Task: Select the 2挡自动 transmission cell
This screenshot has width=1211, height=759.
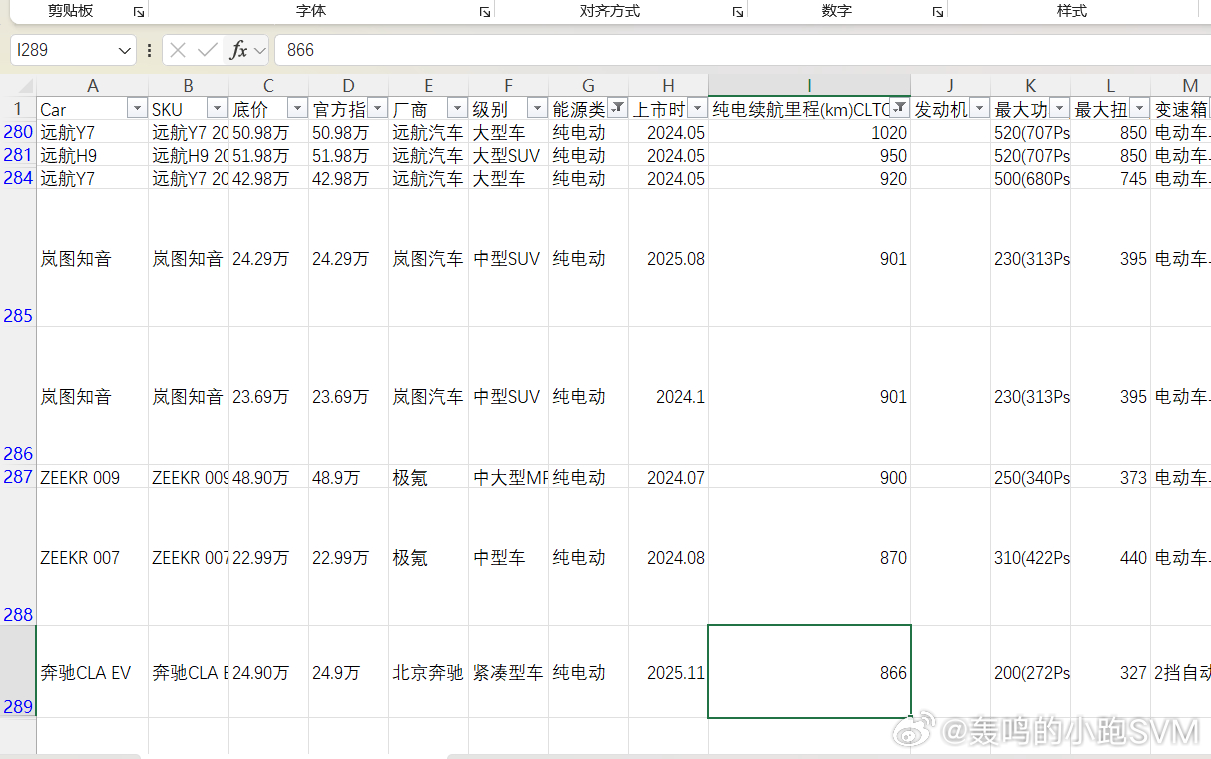Action: pos(1181,673)
